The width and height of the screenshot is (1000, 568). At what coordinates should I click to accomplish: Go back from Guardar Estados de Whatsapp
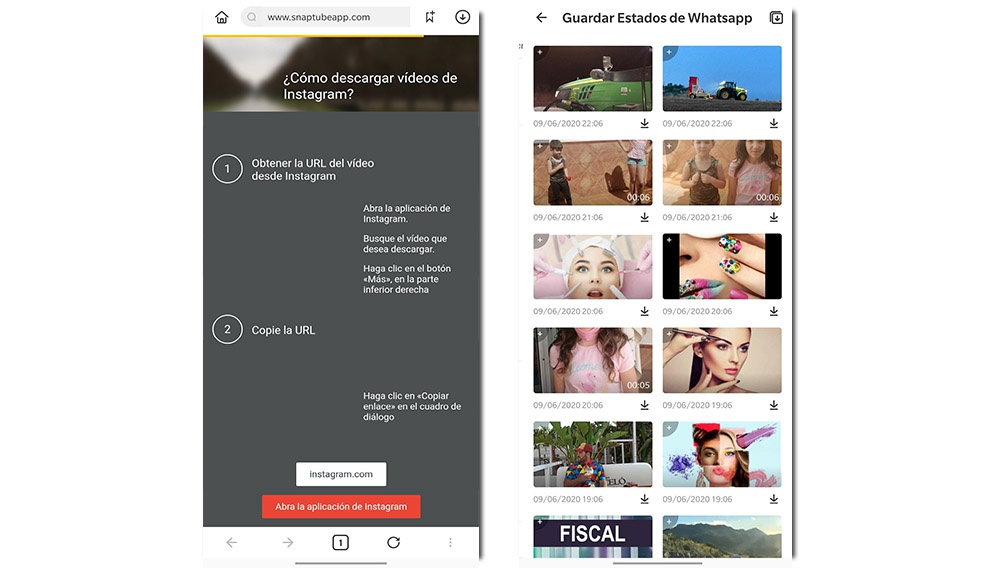pos(541,18)
